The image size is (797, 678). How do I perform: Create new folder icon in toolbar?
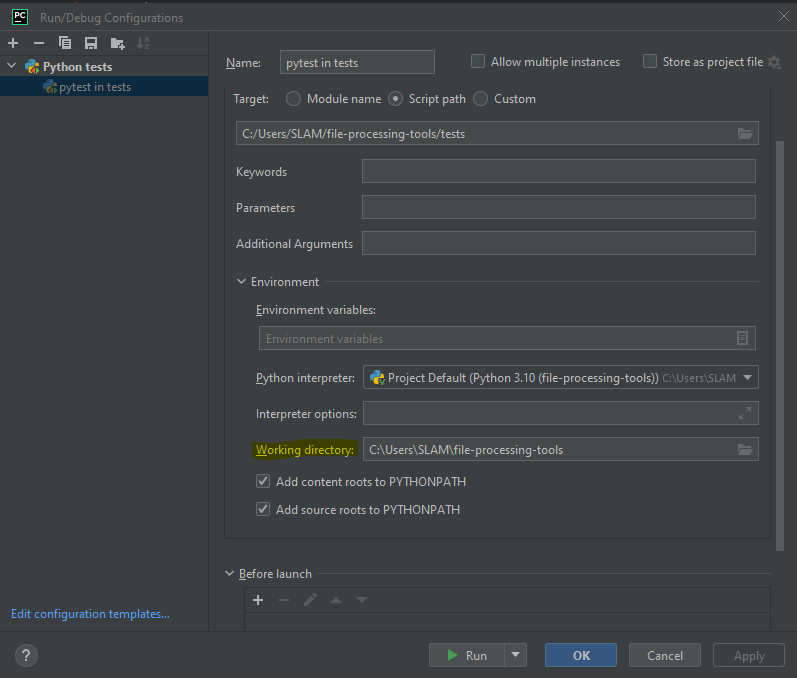click(117, 43)
